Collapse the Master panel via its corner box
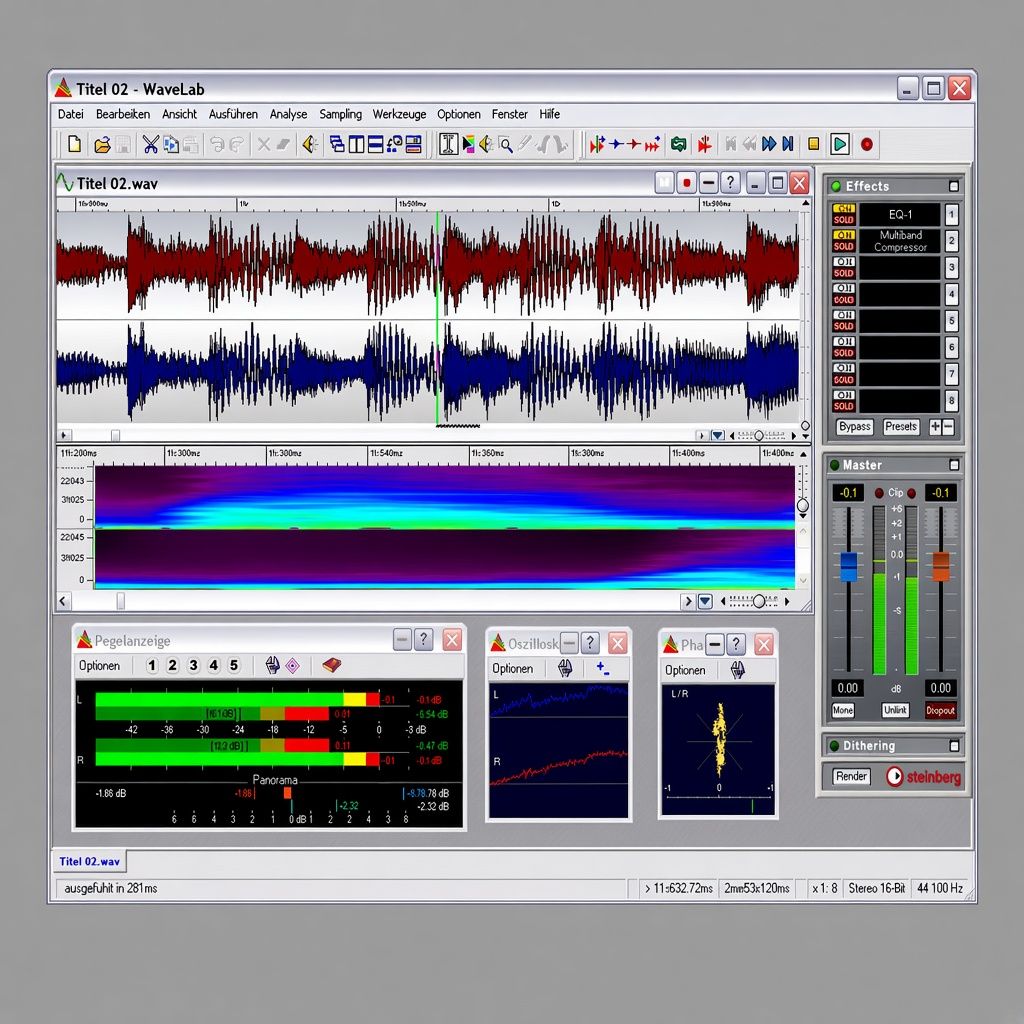1024x1024 pixels. [954, 465]
